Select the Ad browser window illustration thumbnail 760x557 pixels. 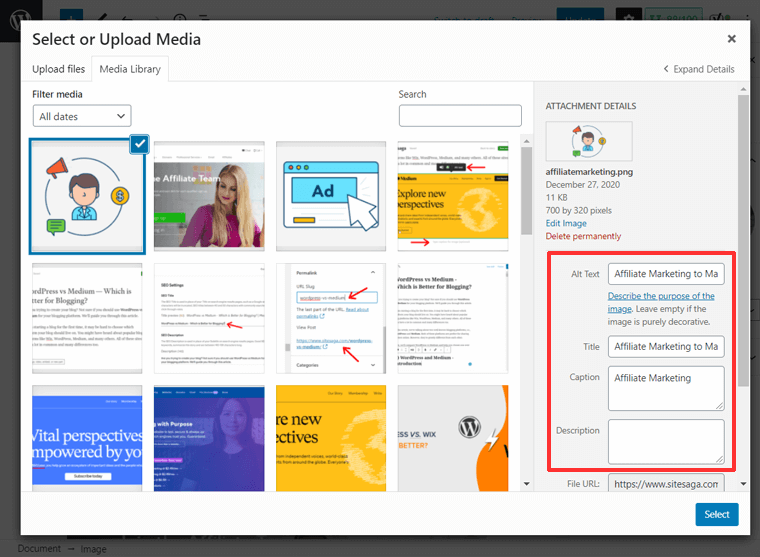click(x=331, y=196)
